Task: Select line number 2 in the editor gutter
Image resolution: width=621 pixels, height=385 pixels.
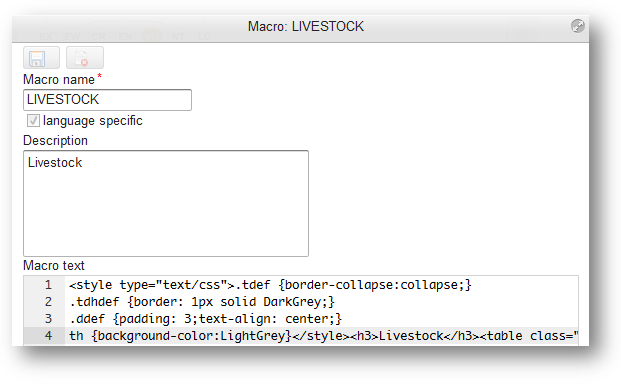Action: pos(48,302)
